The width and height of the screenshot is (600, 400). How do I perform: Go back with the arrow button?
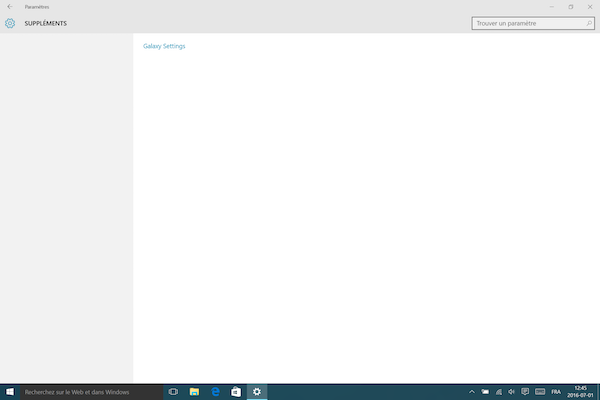(x=10, y=7)
